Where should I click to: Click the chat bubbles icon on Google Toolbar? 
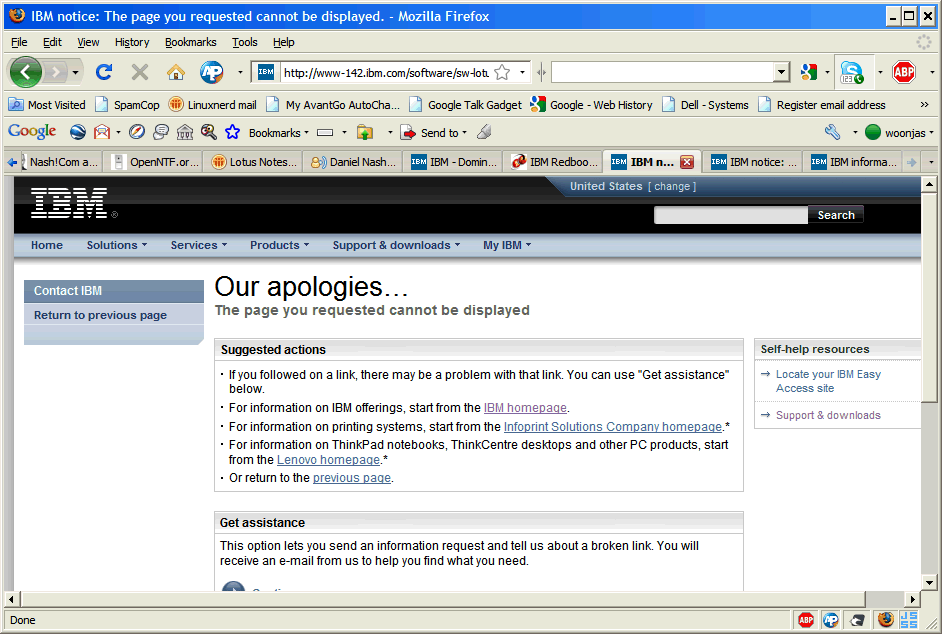(161, 132)
